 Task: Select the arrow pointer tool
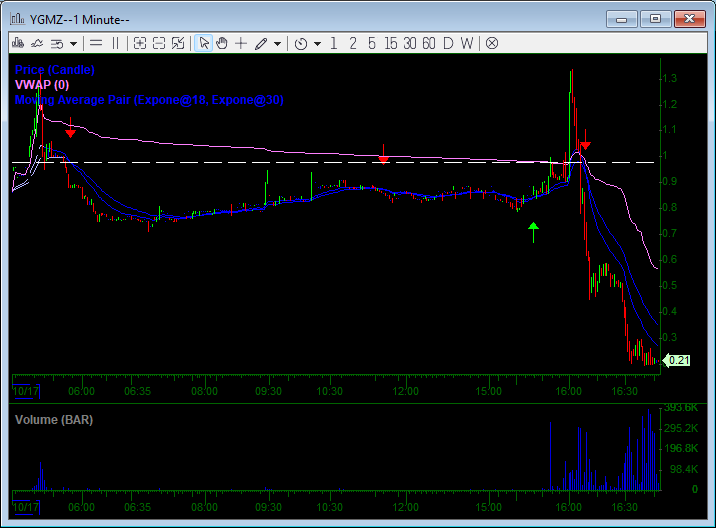(x=204, y=43)
